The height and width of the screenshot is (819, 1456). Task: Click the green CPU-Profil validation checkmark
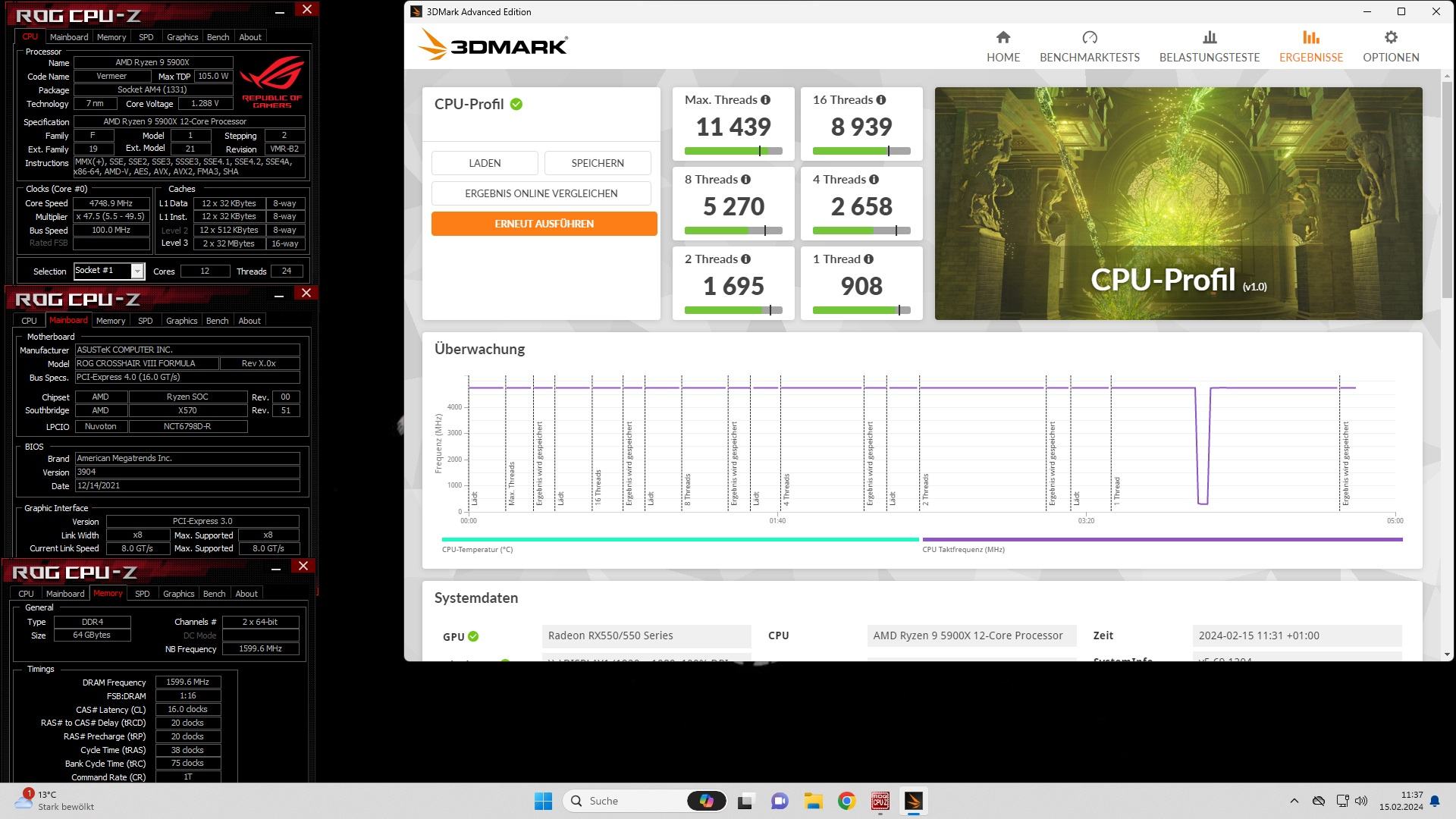point(516,105)
